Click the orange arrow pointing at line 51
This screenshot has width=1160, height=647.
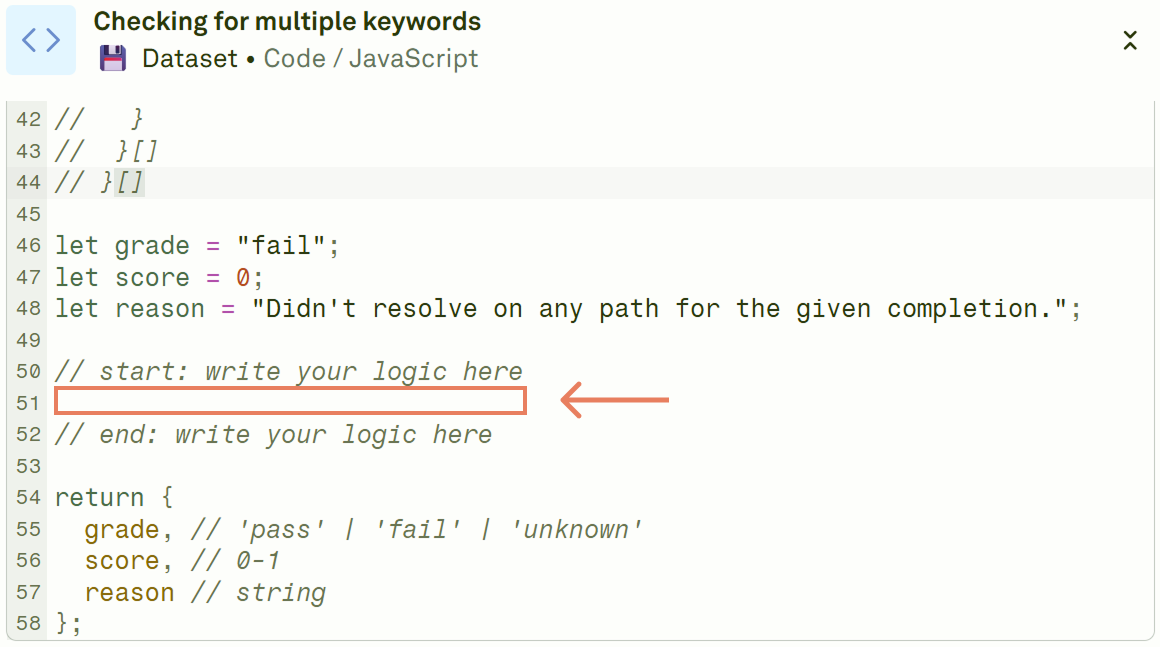(x=615, y=399)
